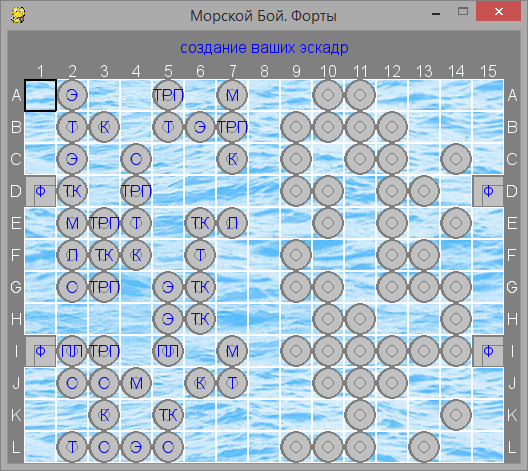Select the Э ship piece at A2
Viewport: 528px width, 471px height.
click(x=72, y=95)
